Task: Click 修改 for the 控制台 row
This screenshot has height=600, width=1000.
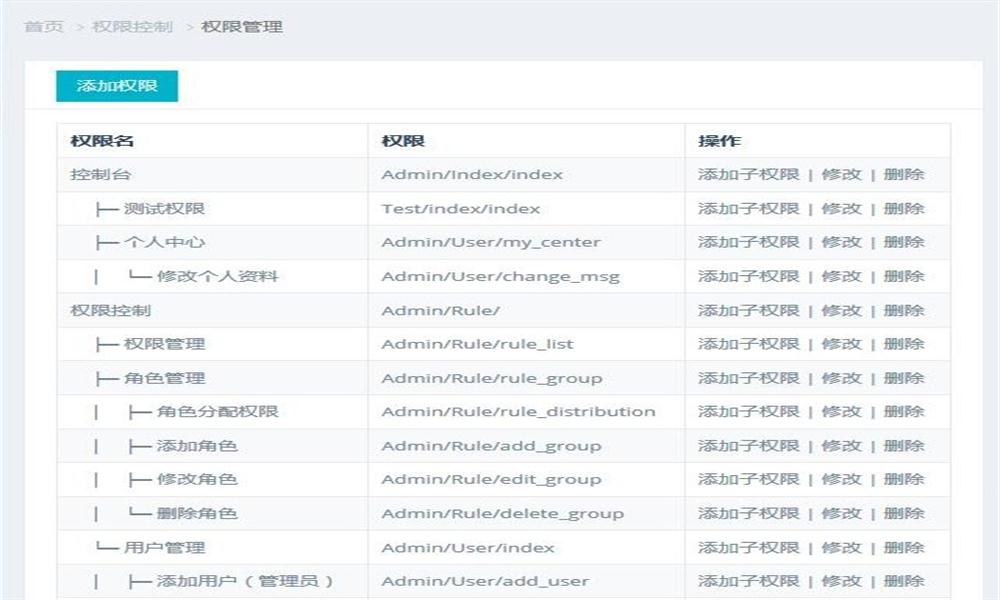Action: tap(841, 174)
